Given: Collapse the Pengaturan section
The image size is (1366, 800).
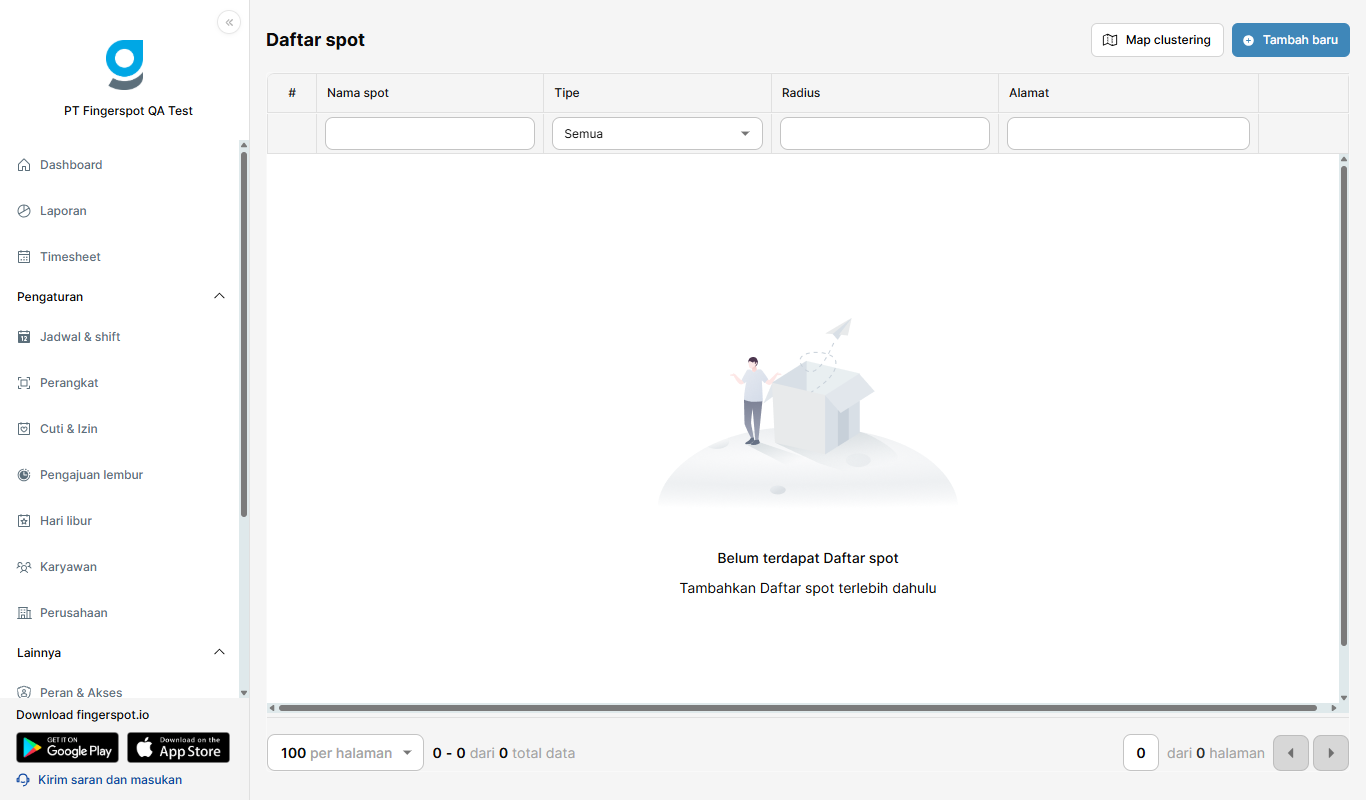Looking at the screenshot, I should 220,296.
